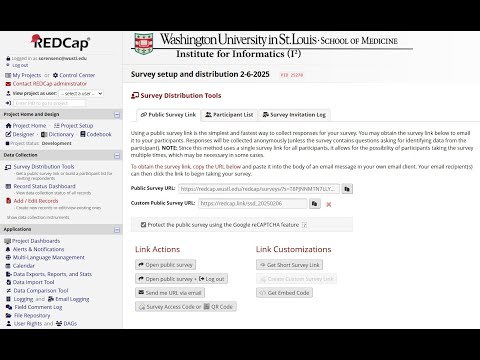Click the Project Home house icon
This screenshot has height=360, width=480.
(x=8, y=126)
